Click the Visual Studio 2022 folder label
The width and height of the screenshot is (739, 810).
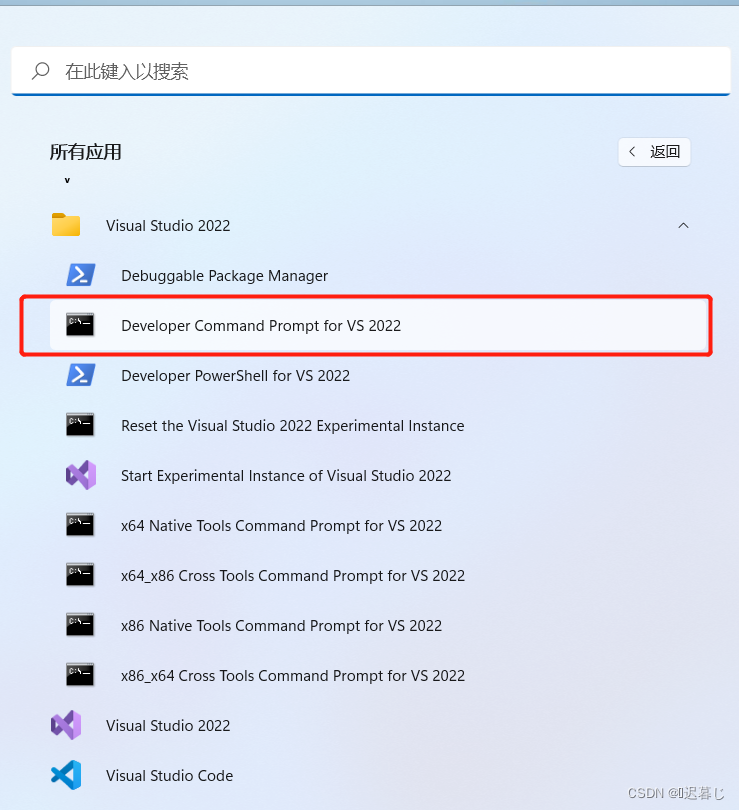tap(168, 226)
